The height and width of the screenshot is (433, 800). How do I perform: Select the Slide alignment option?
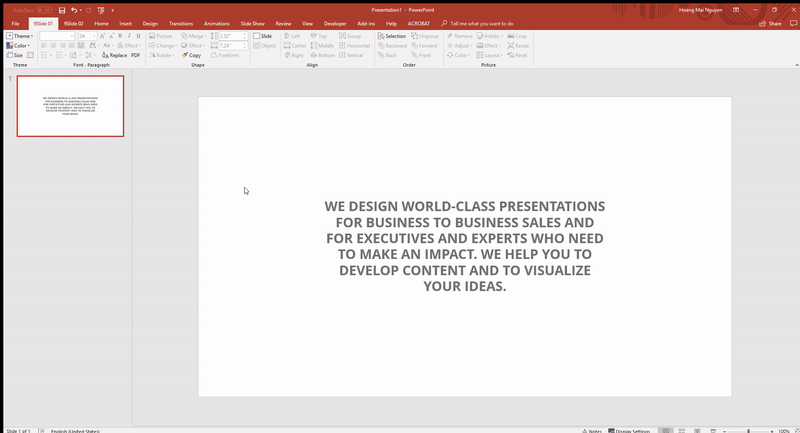[263, 36]
